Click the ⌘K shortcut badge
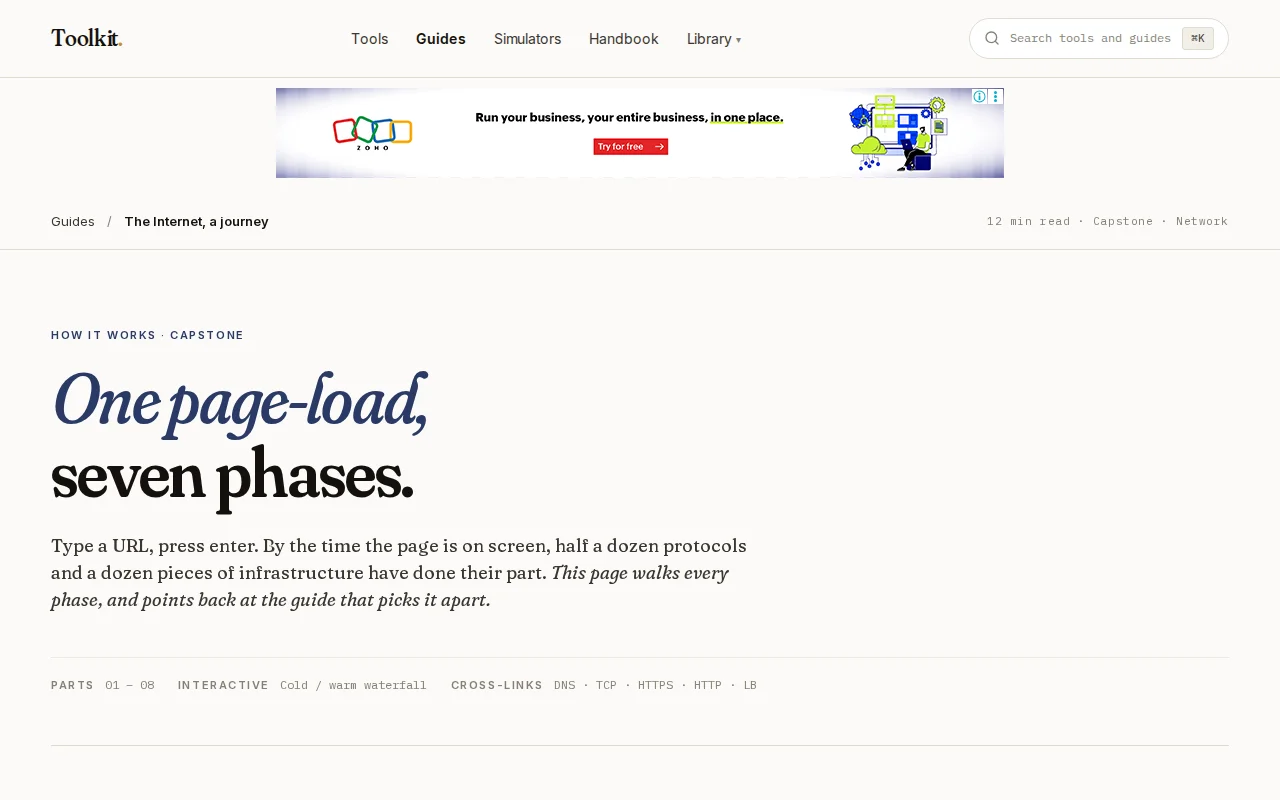Image resolution: width=1280 pixels, height=800 pixels. tap(1197, 38)
